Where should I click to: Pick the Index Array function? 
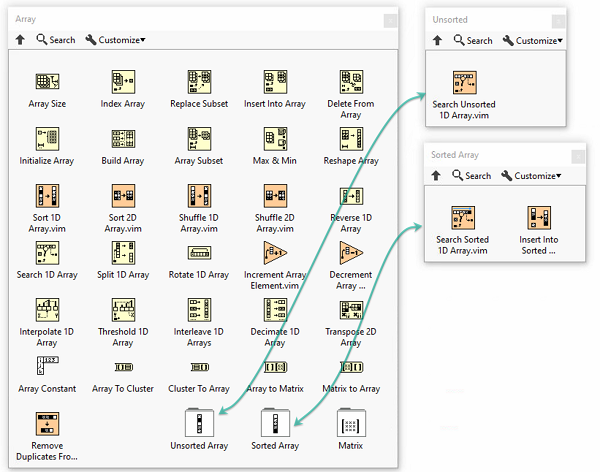123,82
